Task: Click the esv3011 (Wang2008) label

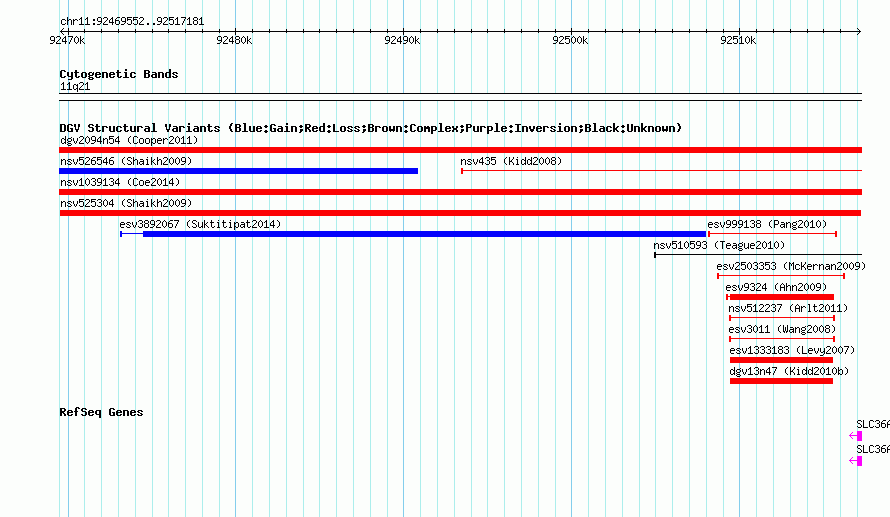Action: click(x=782, y=329)
